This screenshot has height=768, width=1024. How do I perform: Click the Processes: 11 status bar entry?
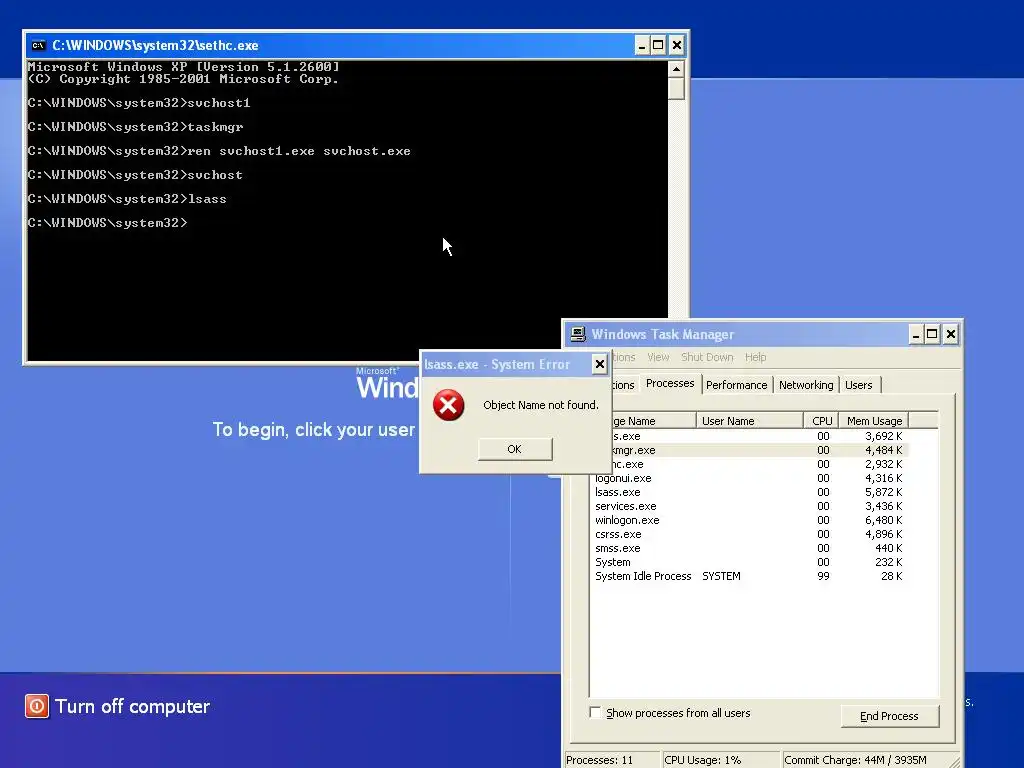[612, 760]
